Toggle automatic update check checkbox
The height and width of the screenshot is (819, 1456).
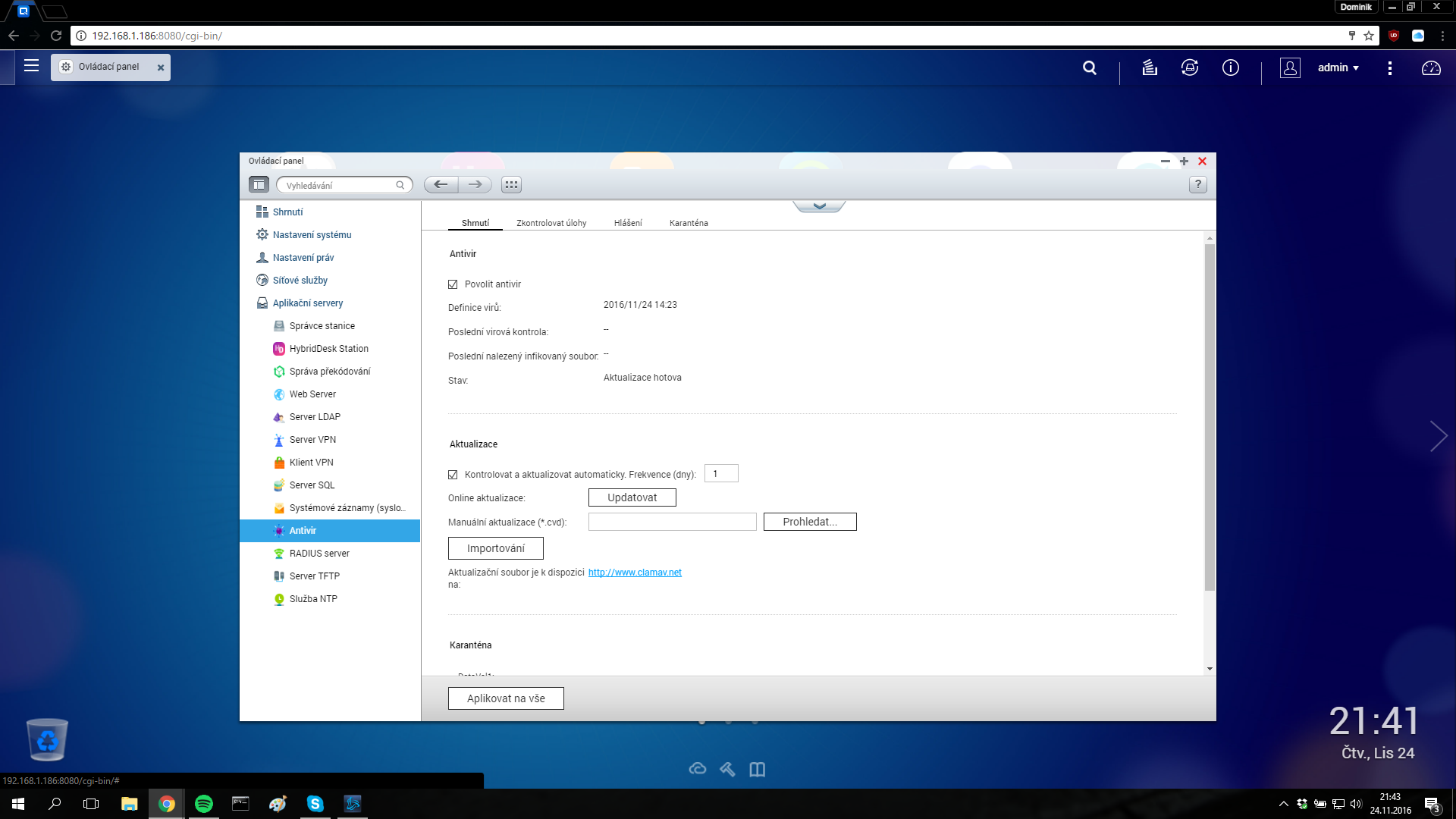coord(453,475)
